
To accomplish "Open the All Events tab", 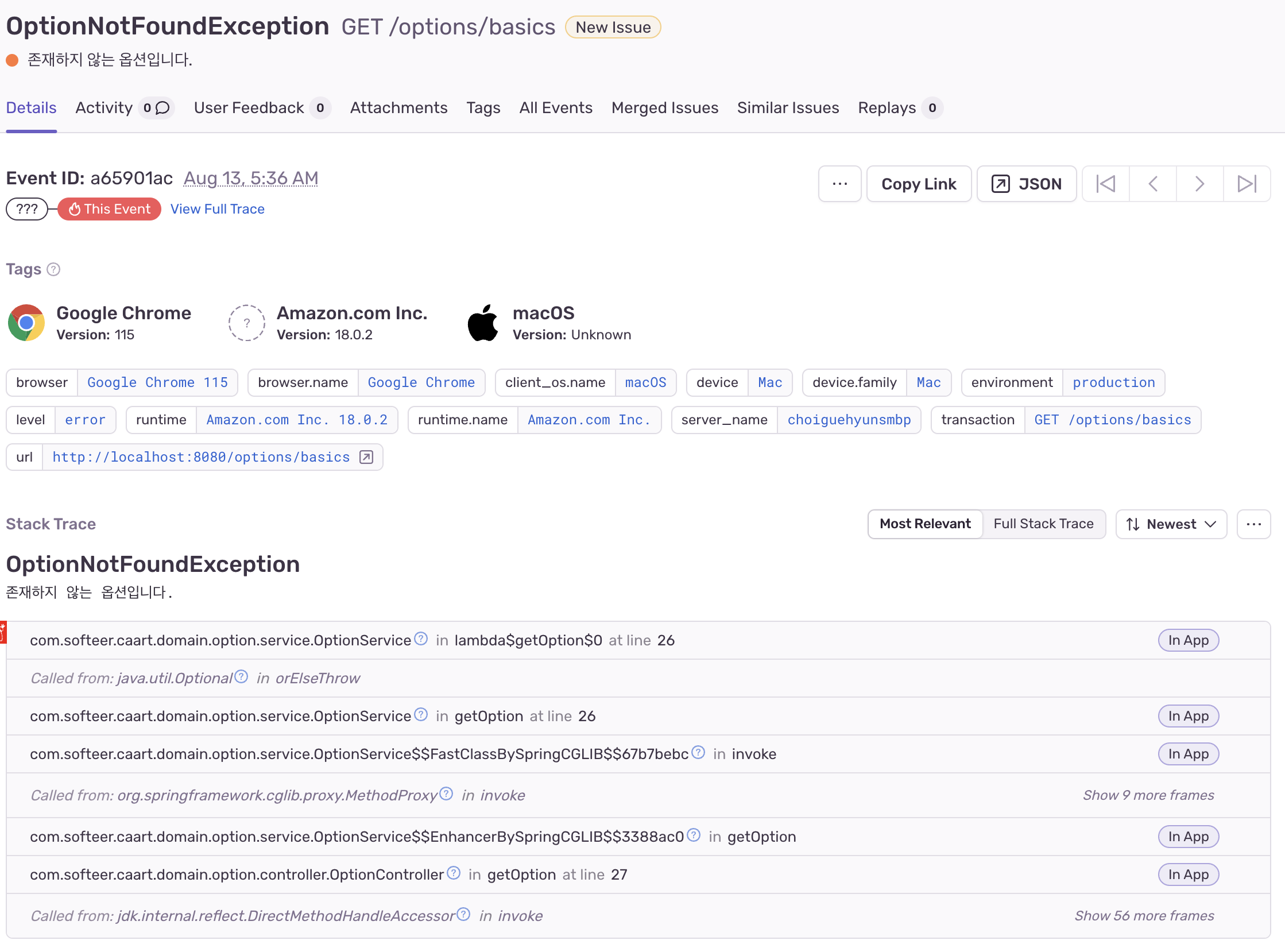I will click(555, 108).
